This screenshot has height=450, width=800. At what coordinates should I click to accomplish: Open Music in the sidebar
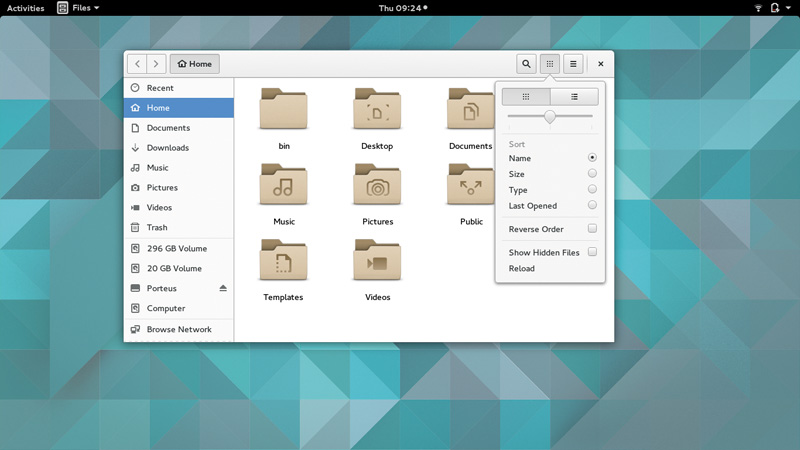coord(179,167)
